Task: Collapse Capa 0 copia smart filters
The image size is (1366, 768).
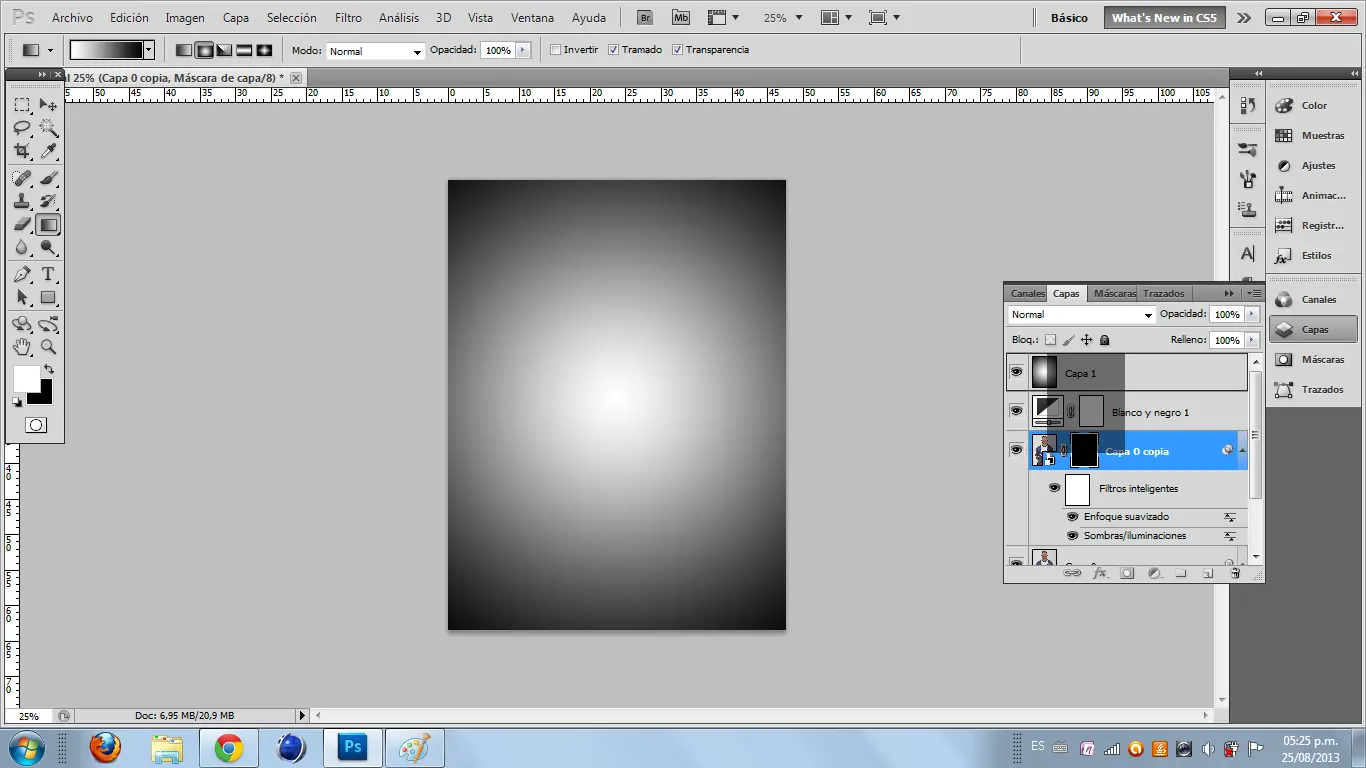Action: [1243, 451]
